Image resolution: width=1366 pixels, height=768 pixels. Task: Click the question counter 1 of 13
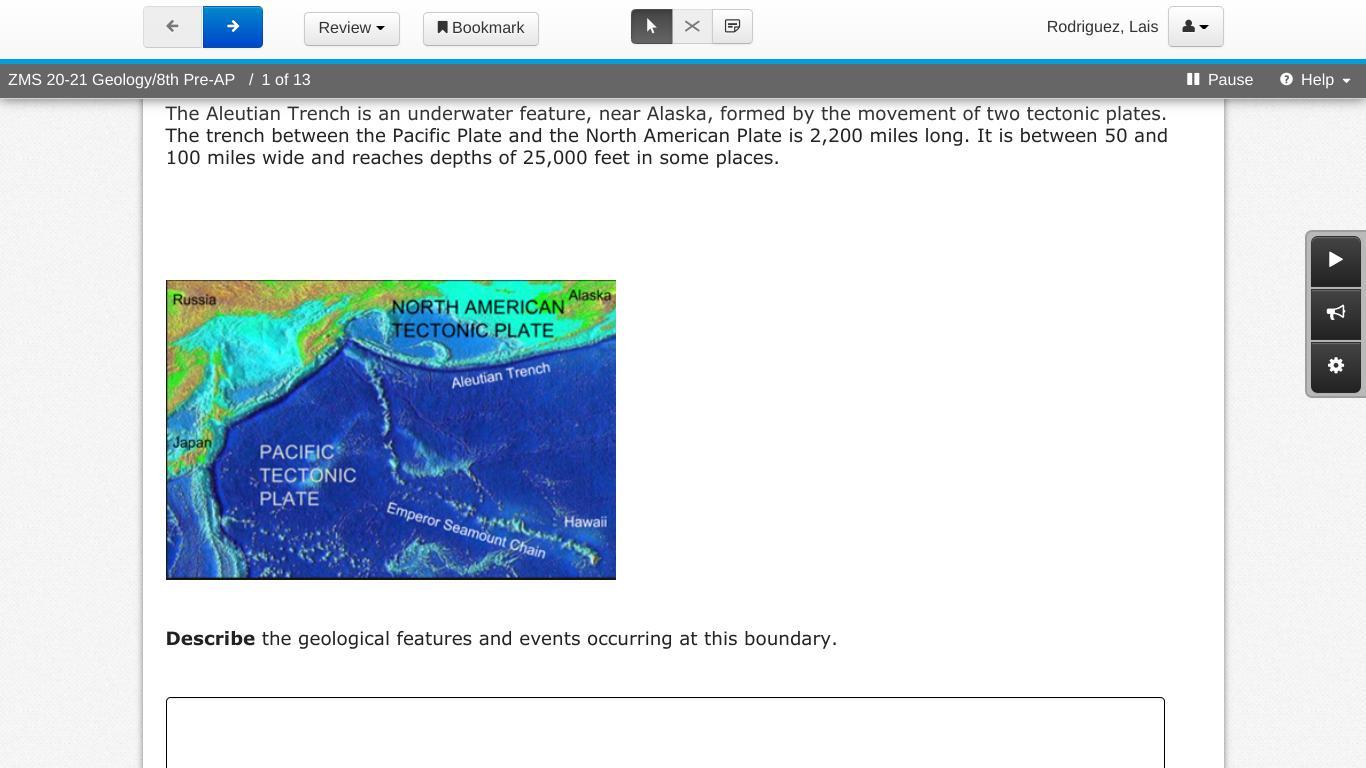click(x=286, y=80)
